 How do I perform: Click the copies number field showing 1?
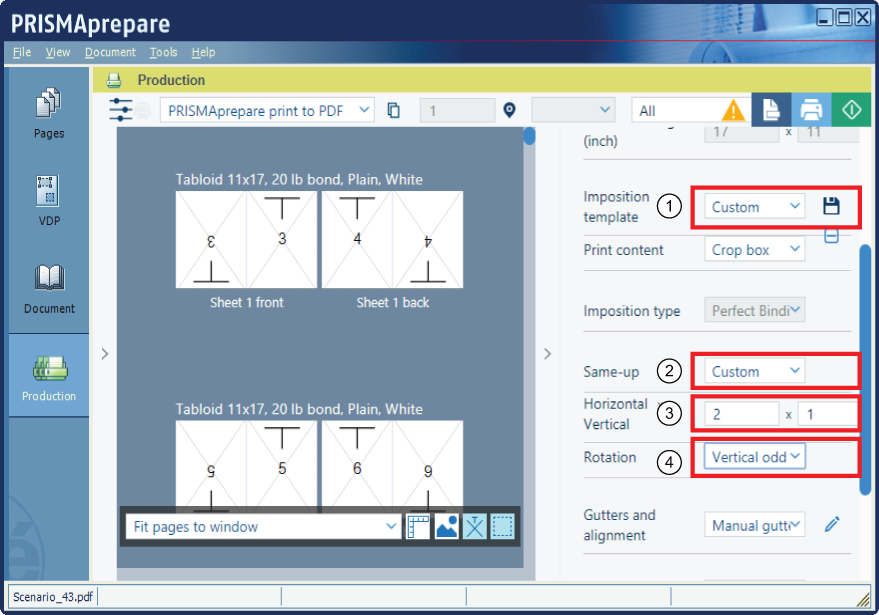(x=457, y=110)
